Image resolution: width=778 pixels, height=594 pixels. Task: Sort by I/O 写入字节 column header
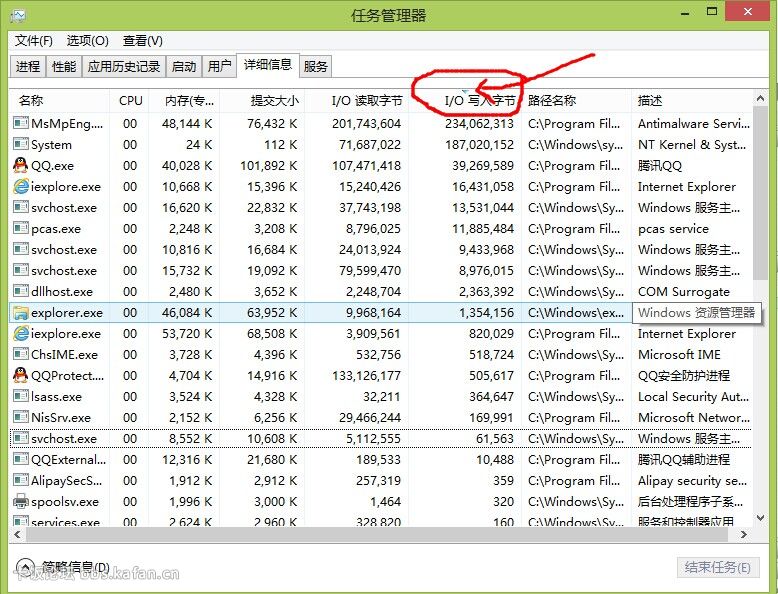(x=465, y=101)
